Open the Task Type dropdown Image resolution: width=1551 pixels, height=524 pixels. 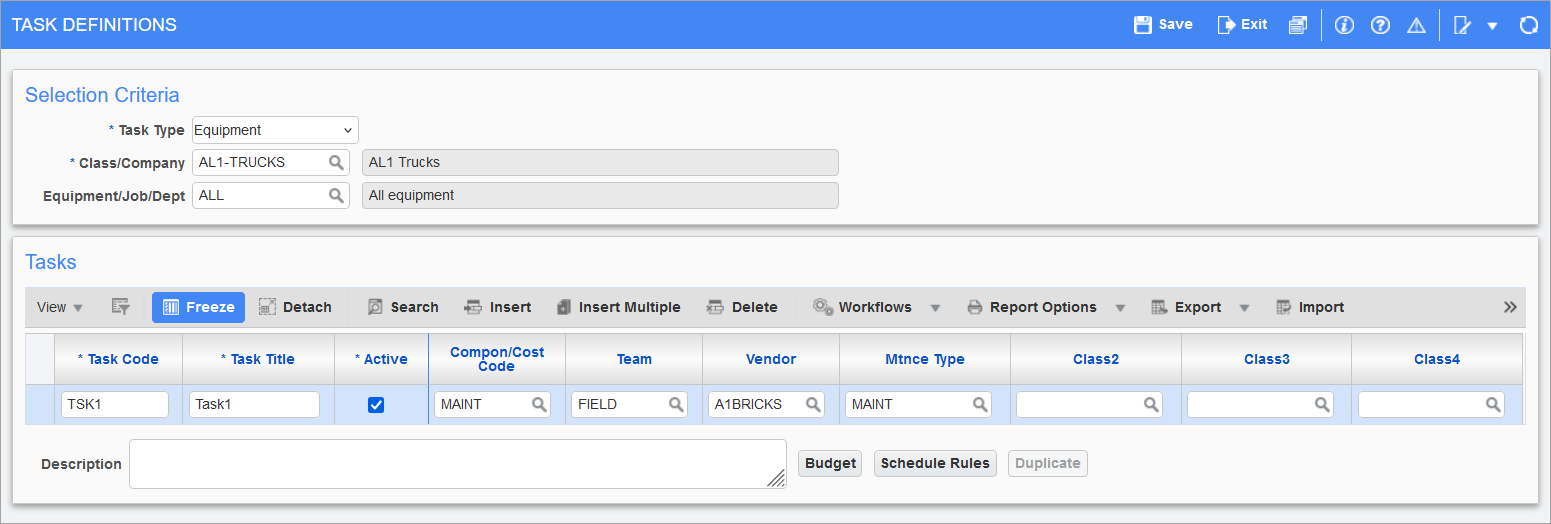275,130
